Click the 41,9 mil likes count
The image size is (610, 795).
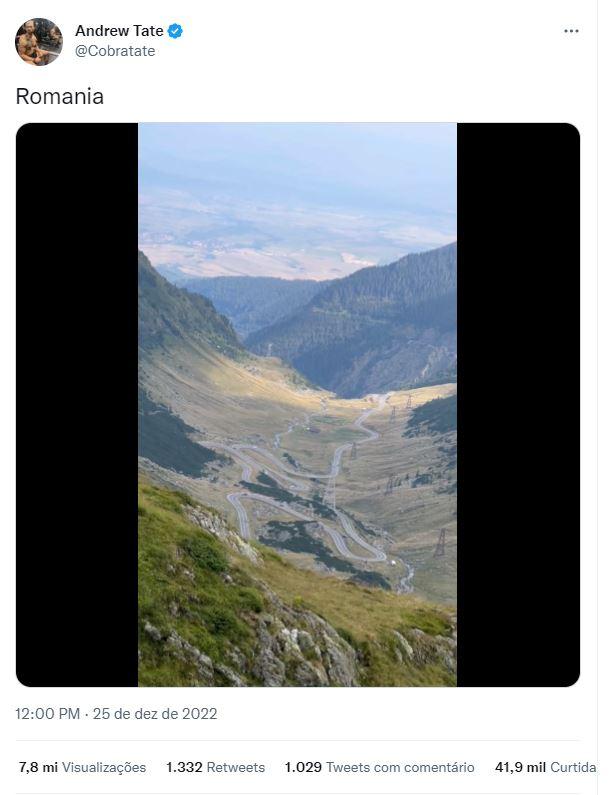point(520,767)
